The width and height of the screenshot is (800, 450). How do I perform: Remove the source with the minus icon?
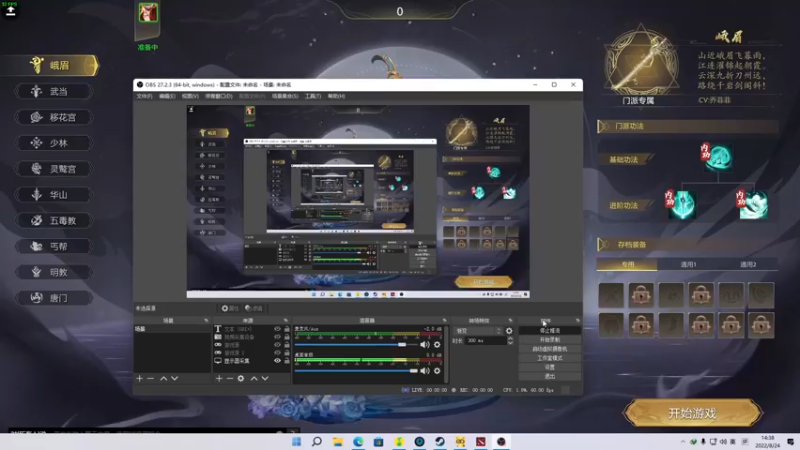[230, 379]
